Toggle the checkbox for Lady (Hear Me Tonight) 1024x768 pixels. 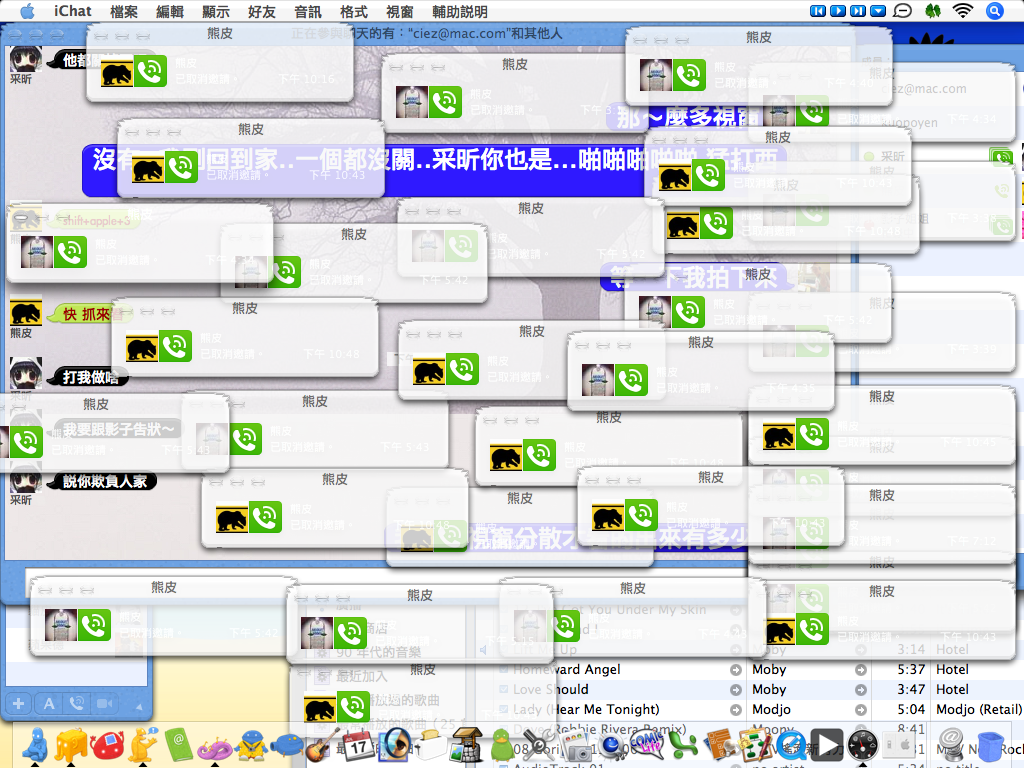tap(504, 709)
